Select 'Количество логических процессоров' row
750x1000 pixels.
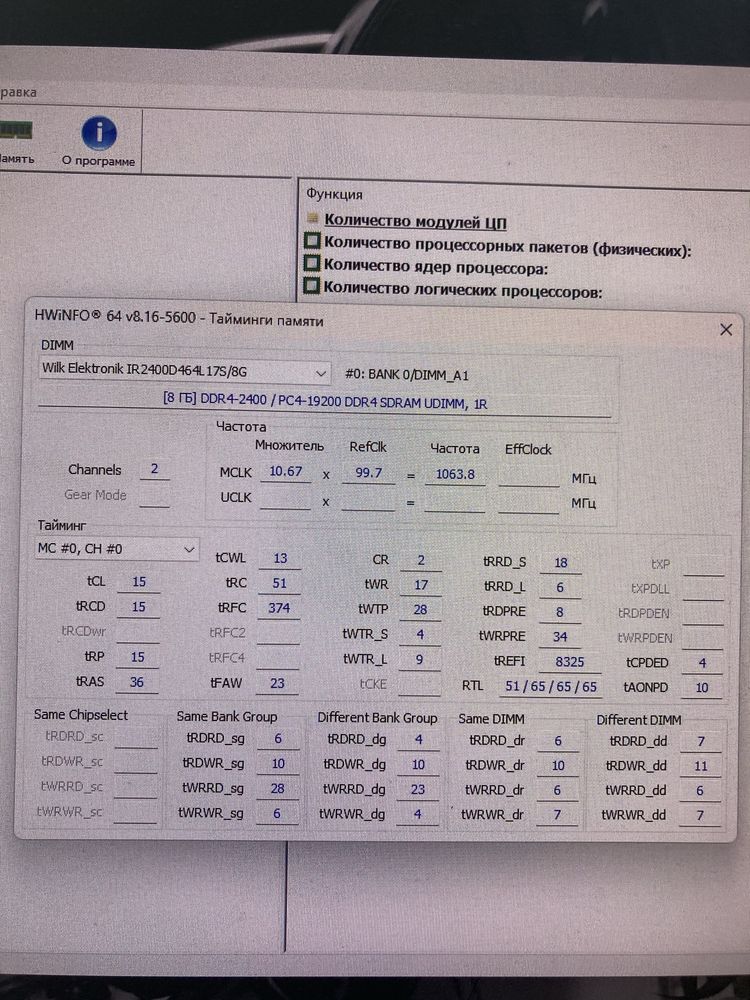point(463,290)
